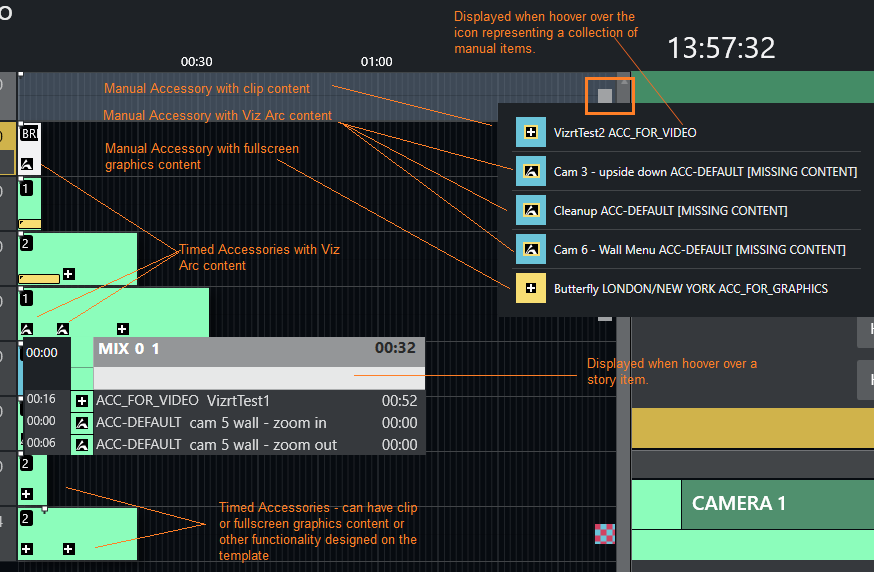Select Cleanup ACC-DEFAULT missing content entry
Image resolution: width=874 pixels, height=572 pixels.
[670, 211]
